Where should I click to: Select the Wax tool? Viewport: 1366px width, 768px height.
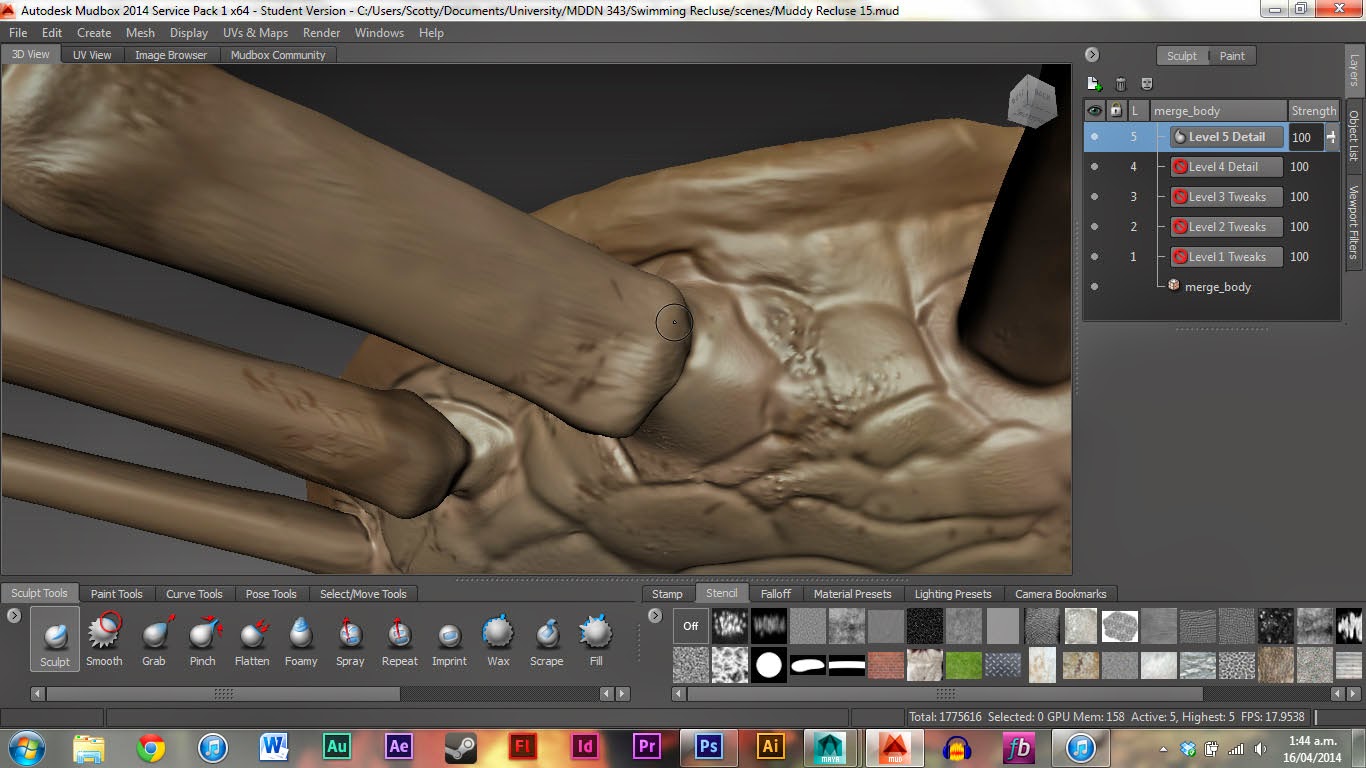point(498,639)
